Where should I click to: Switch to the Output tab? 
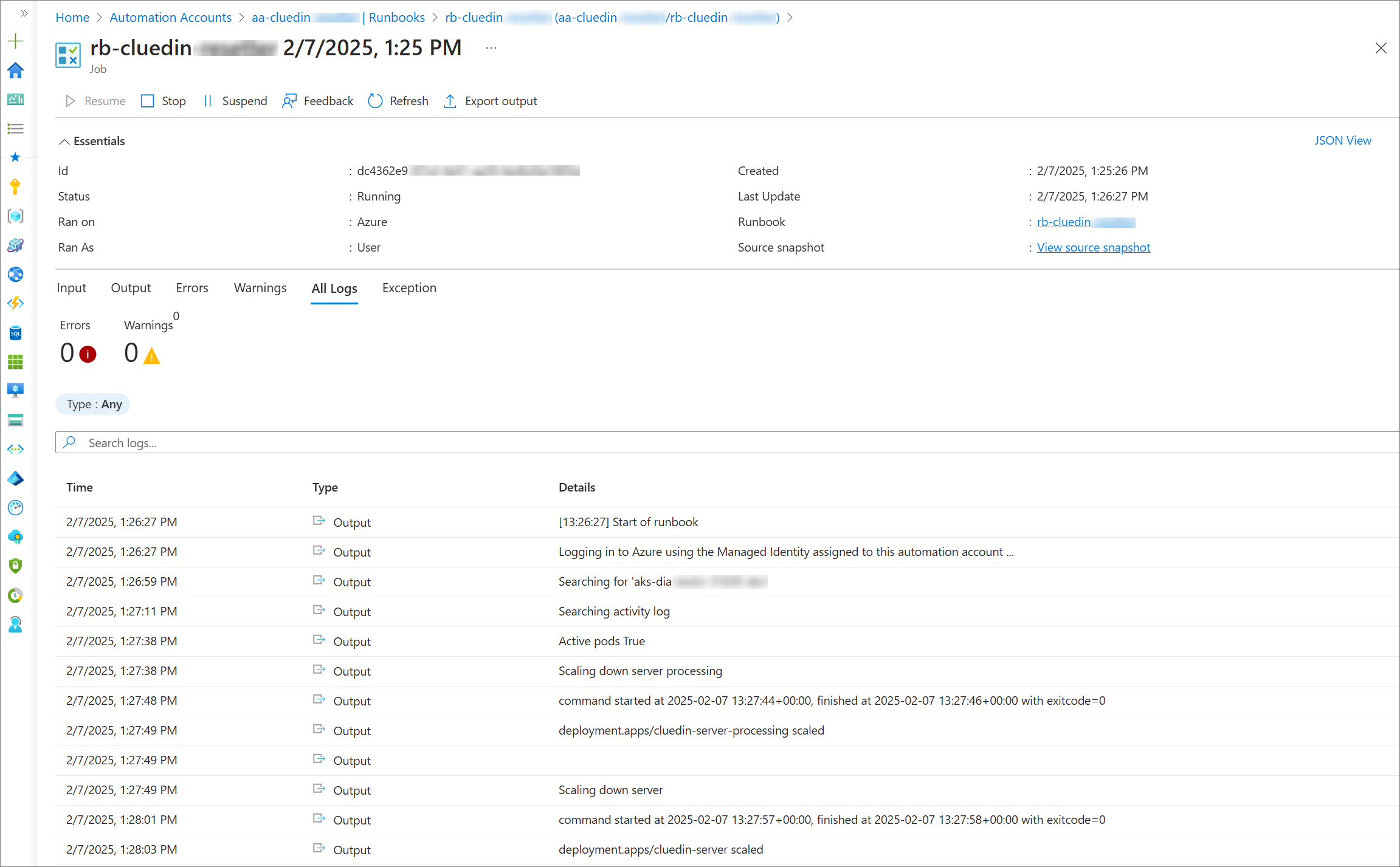131,288
